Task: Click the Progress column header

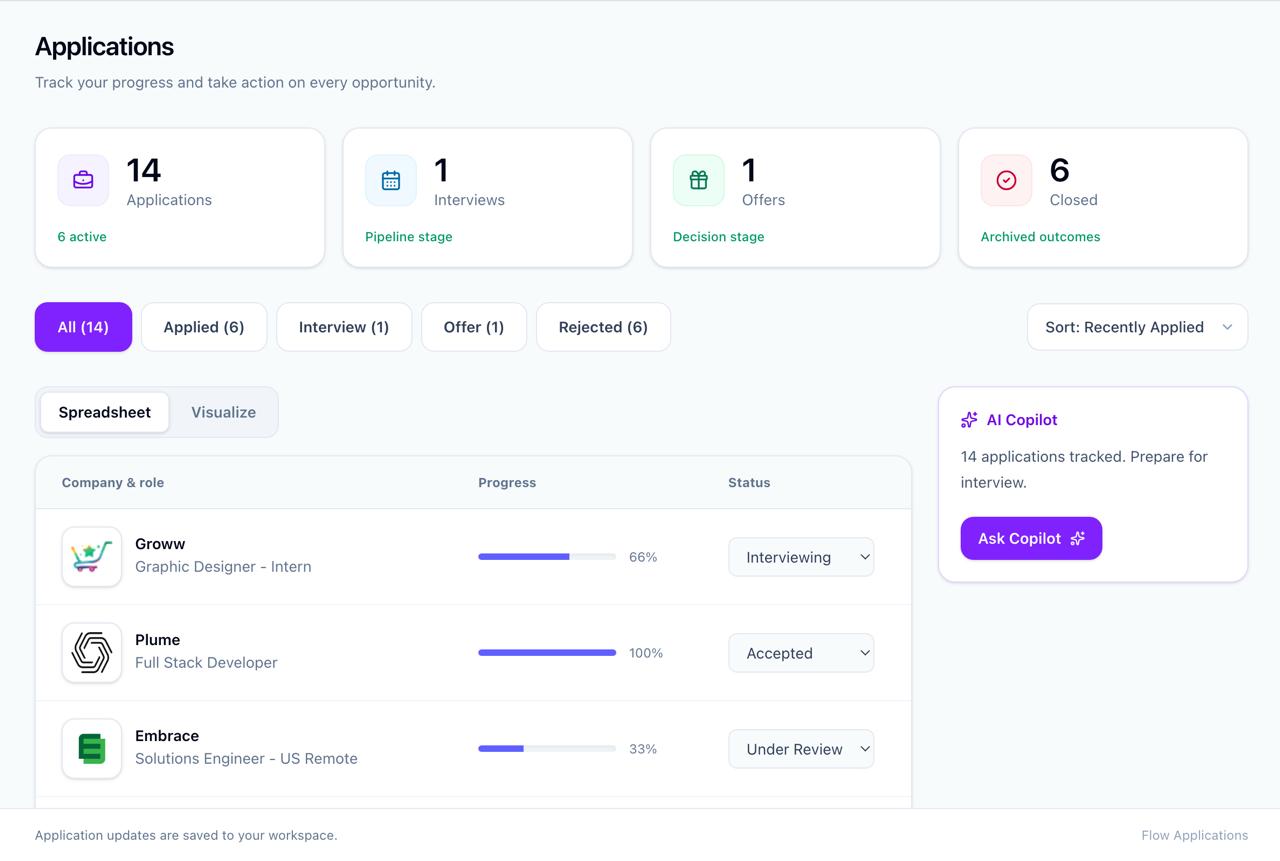Action: (x=507, y=482)
